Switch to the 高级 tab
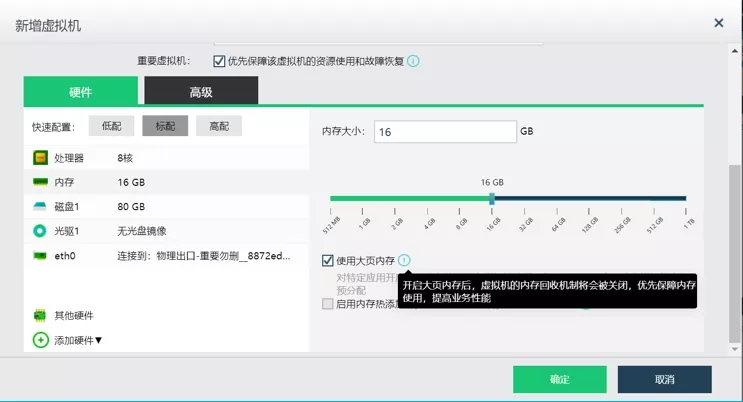Screen dimensions: 743x402 point(201,92)
